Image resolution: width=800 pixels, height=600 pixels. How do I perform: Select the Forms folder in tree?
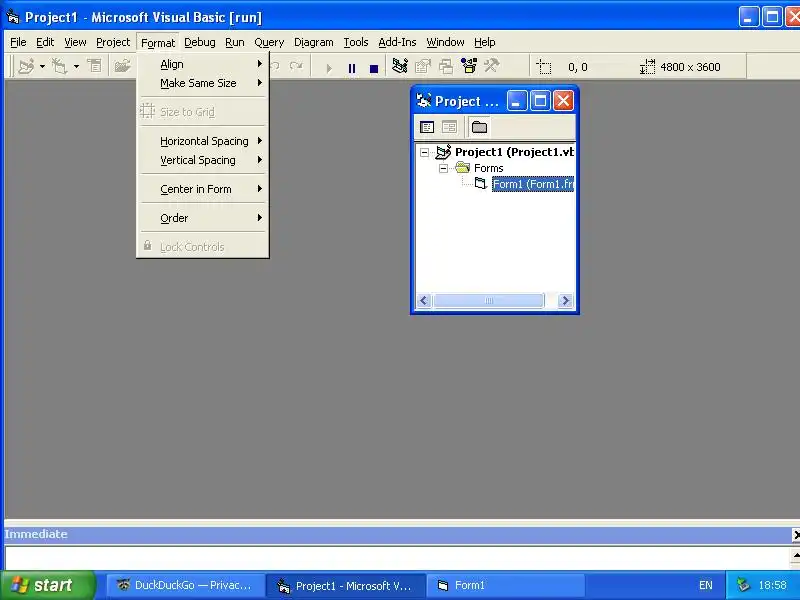(488, 168)
